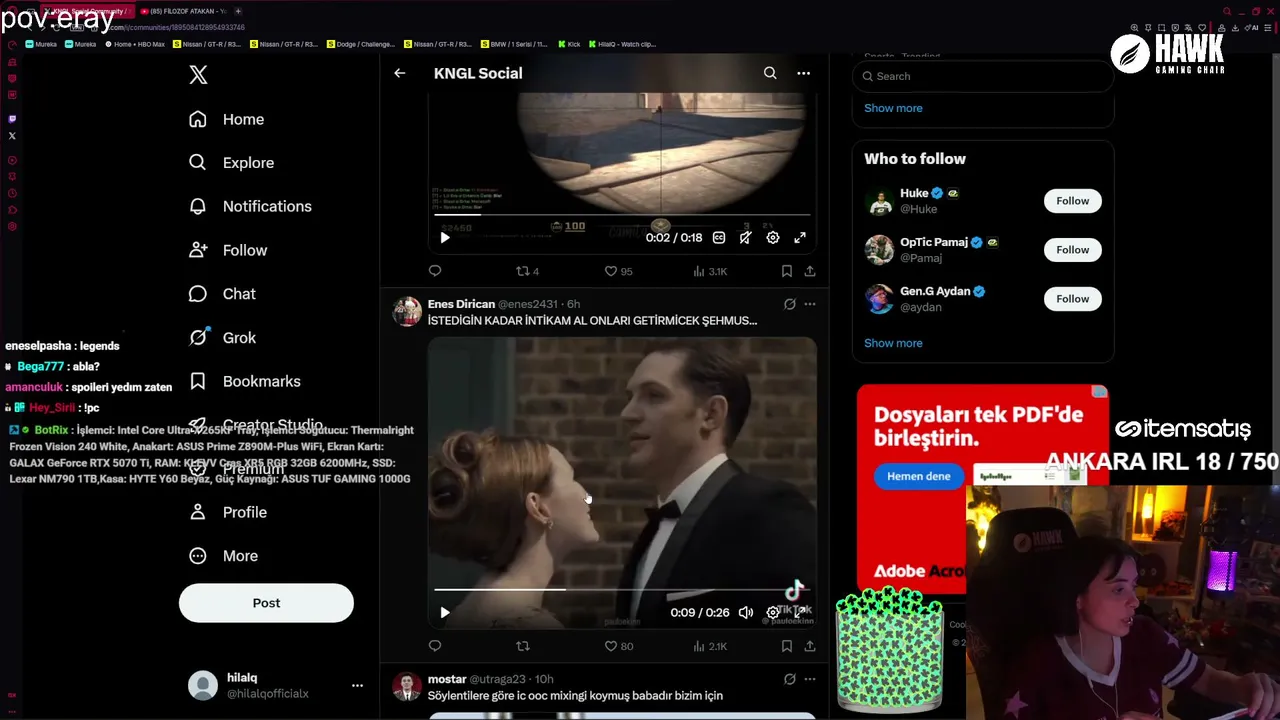The height and width of the screenshot is (720, 1280).
Task: Open mostar's post text
Action: pos(575,696)
